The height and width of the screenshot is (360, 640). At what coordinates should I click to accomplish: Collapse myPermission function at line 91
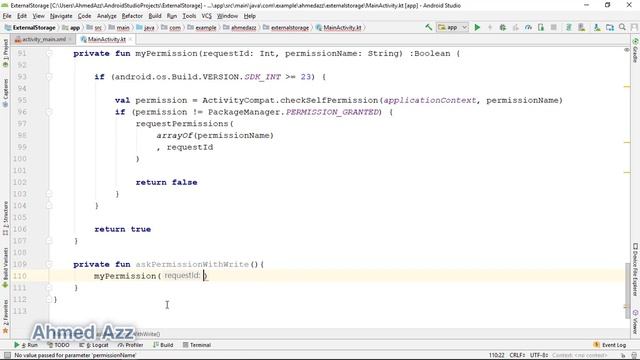pos(49,53)
